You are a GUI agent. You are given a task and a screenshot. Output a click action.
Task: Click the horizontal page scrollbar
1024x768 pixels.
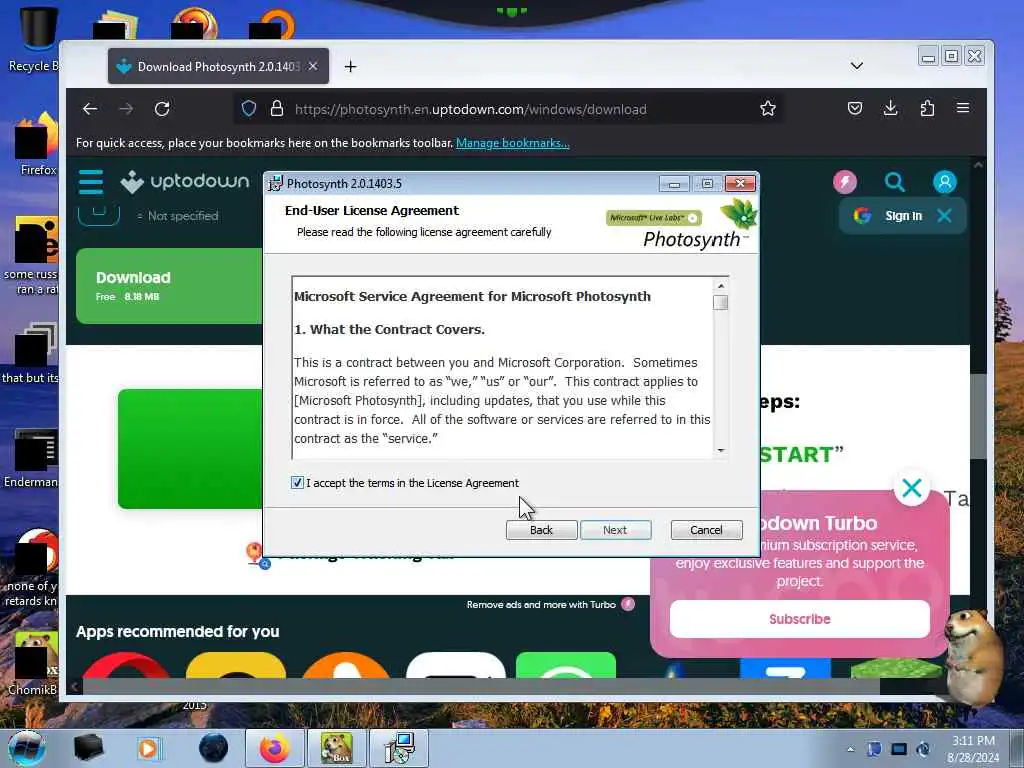[482, 686]
